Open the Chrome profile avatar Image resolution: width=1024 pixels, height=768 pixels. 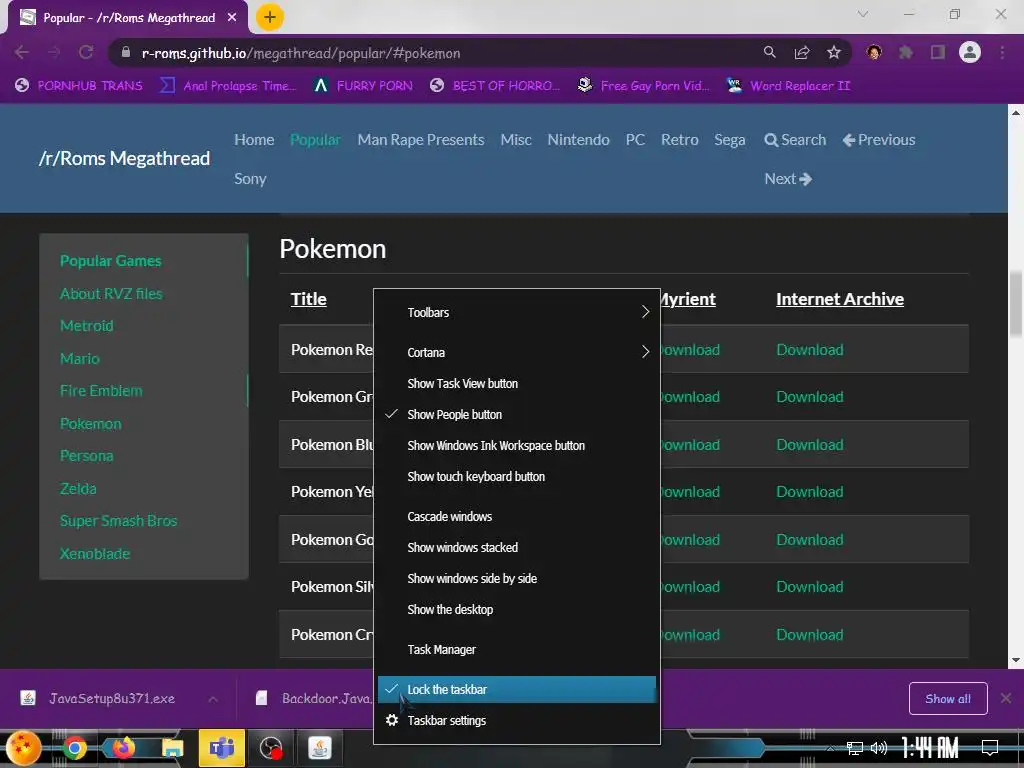pyautogui.click(x=970, y=52)
